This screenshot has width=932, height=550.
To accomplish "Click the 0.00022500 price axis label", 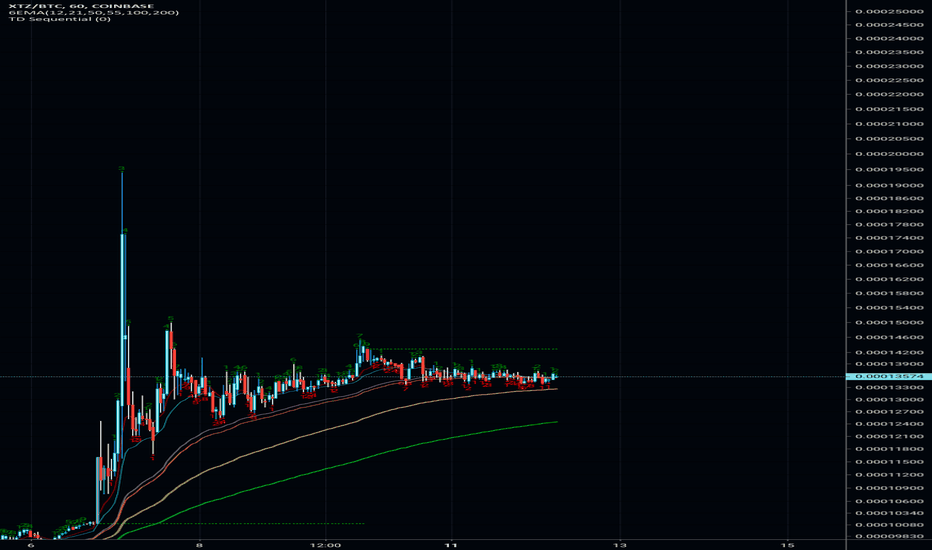I will 889,80.
